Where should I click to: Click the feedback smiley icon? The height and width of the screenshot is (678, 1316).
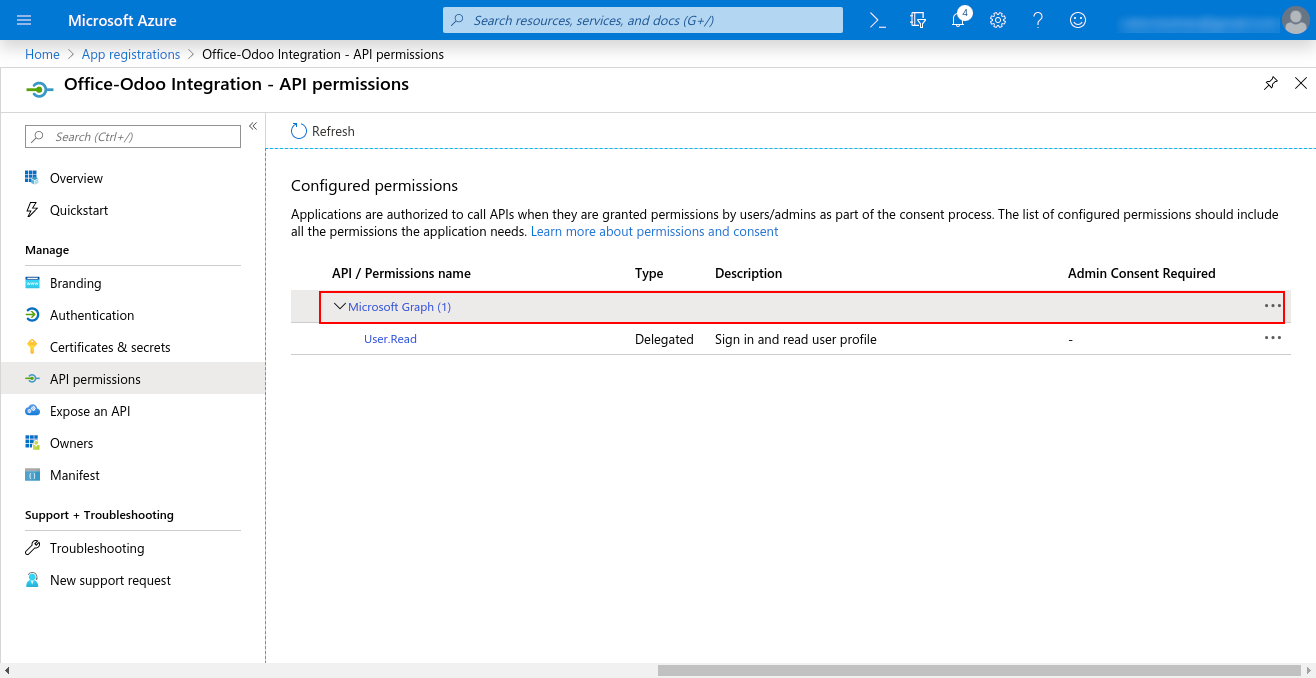(1077, 20)
